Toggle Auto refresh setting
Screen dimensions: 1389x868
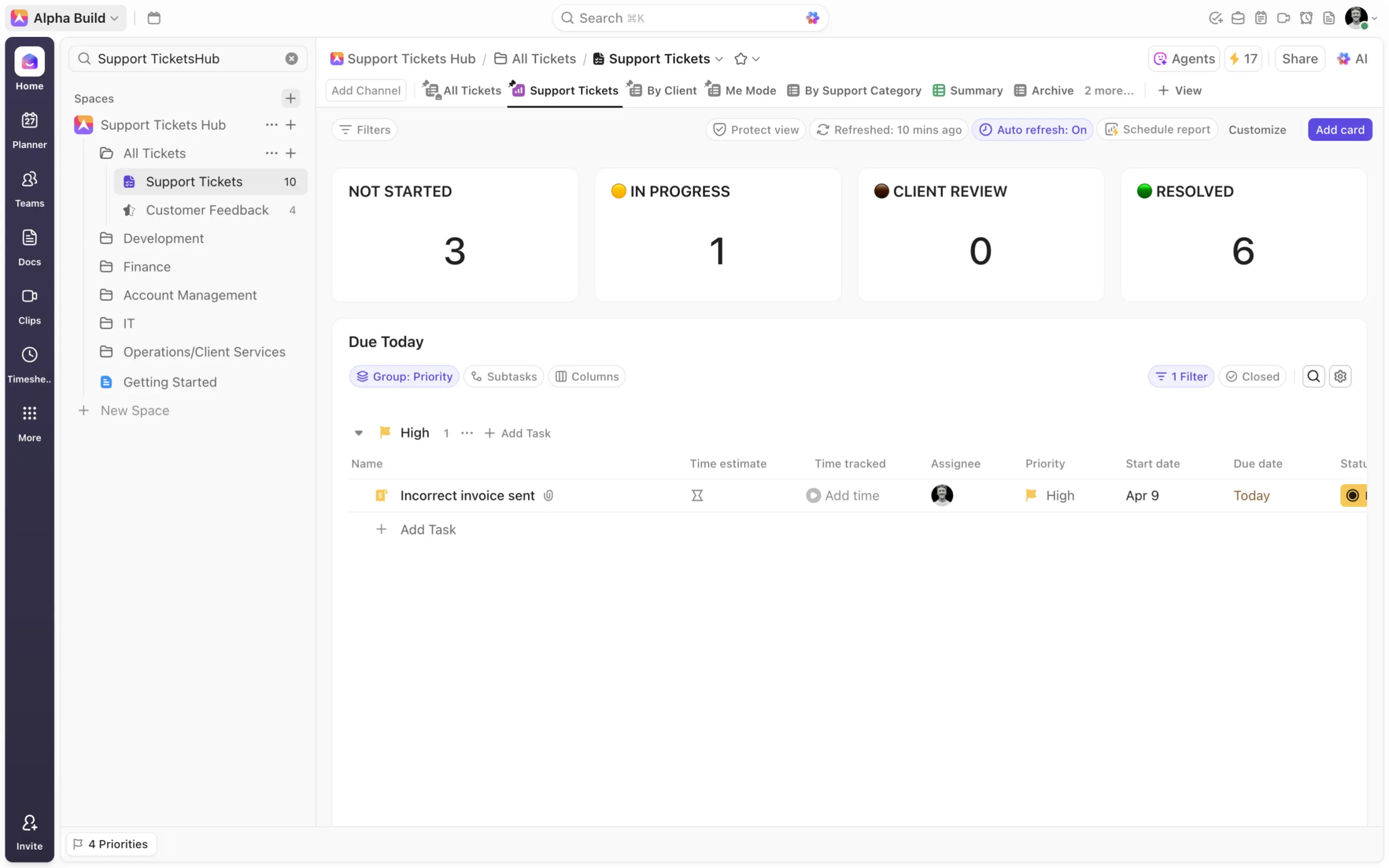(x=1032, y=130)
